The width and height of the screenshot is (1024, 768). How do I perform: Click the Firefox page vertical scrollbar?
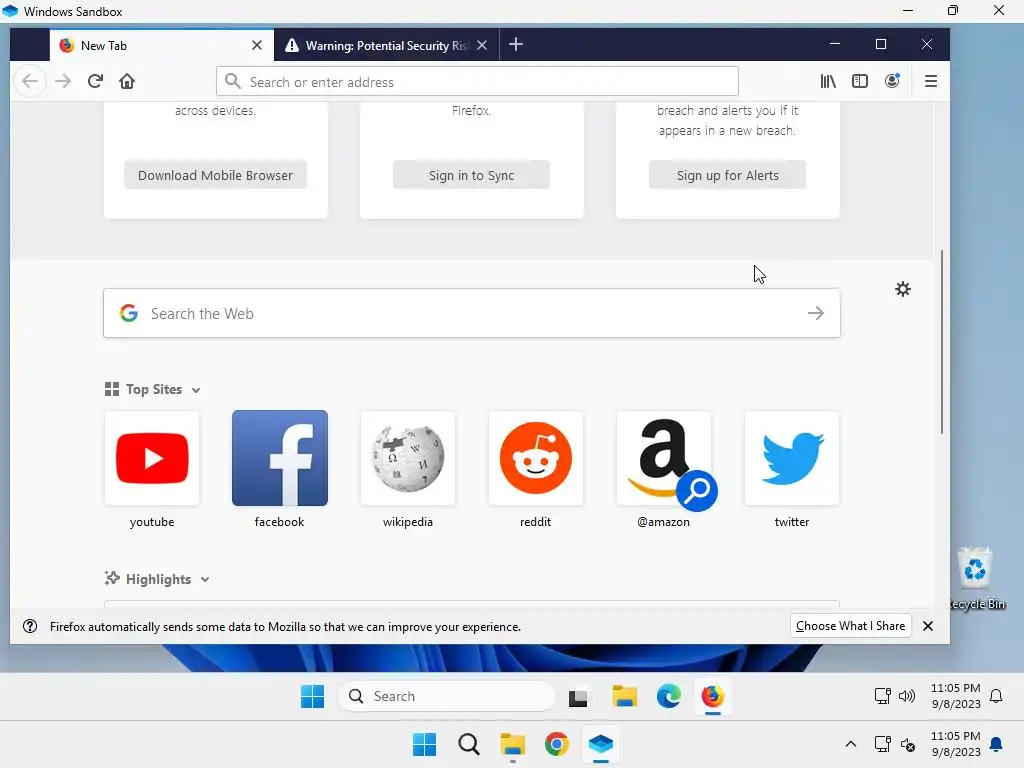942,342
